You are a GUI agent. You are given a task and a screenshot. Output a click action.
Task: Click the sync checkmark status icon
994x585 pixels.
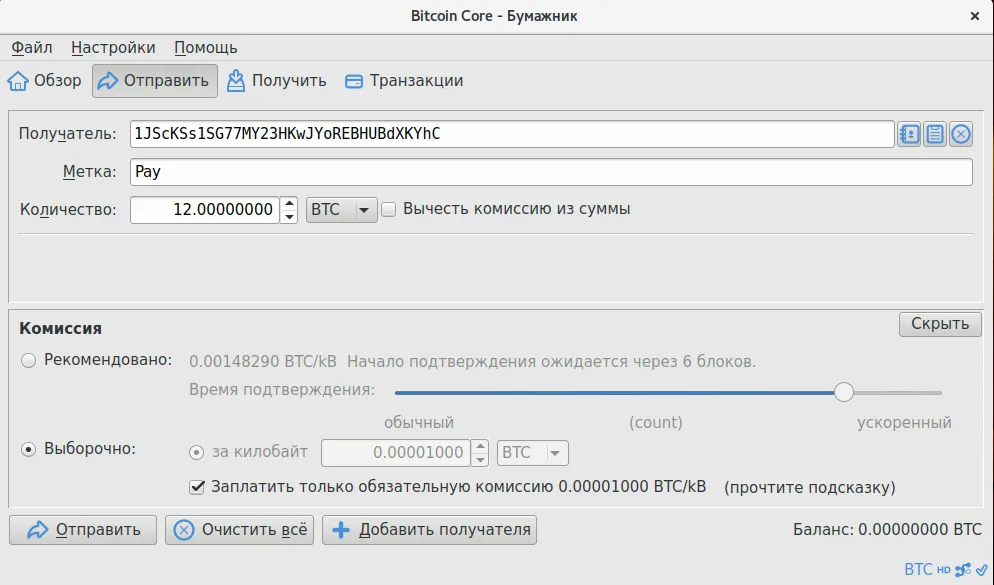[981, 570]
